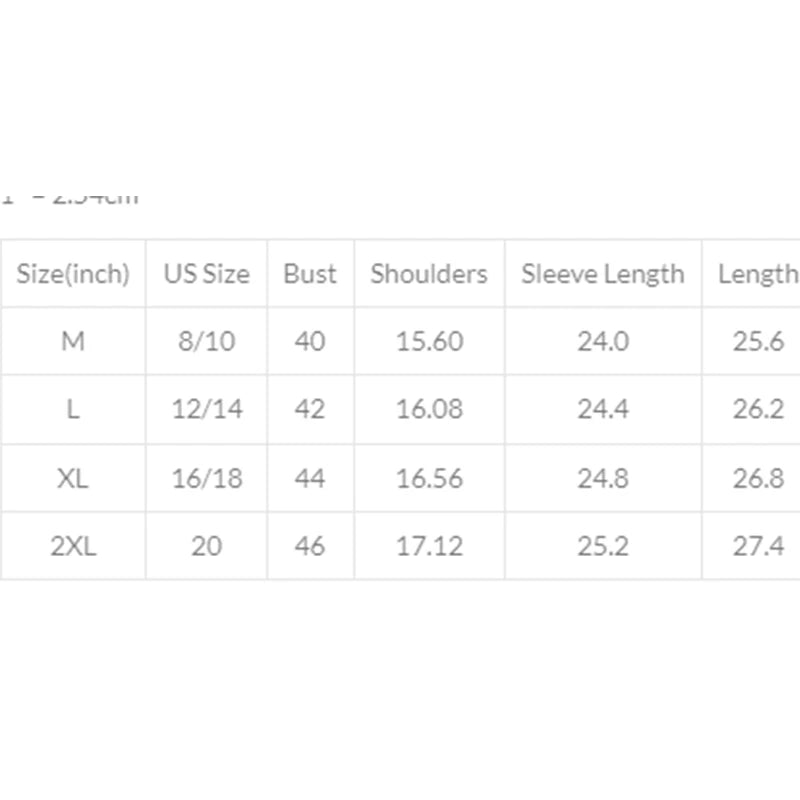Select the bust value 46 cell
Image resolution: width=800 pixels, height=800 pixels.
310,546
